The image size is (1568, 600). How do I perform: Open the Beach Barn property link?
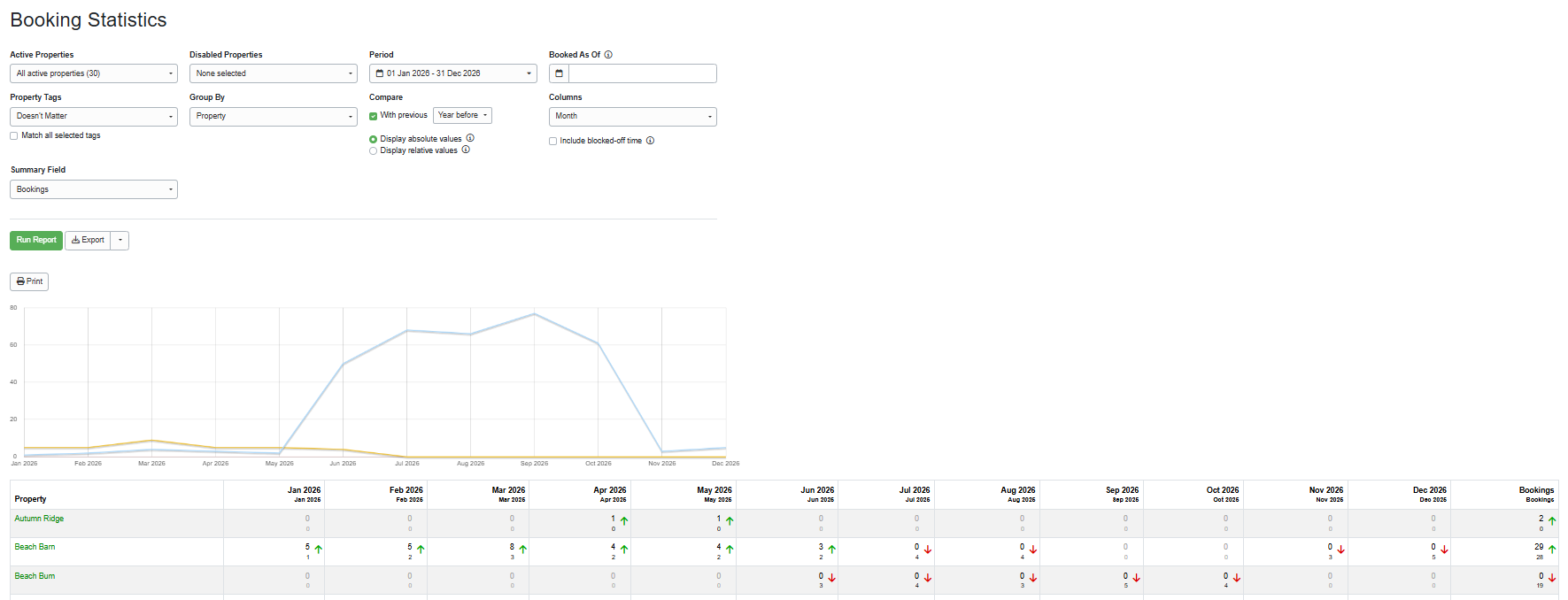pyautogui.click(x=35, y=547)
